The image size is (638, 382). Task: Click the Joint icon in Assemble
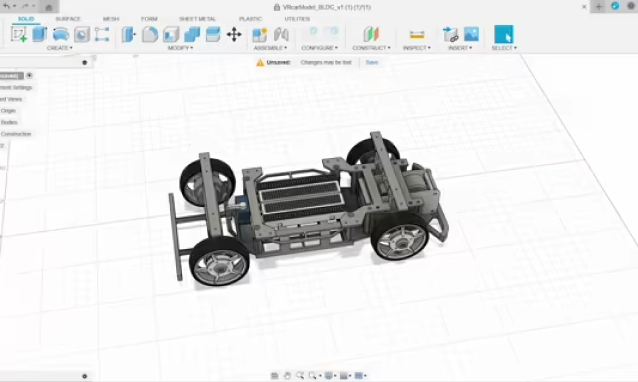(281, 34)
